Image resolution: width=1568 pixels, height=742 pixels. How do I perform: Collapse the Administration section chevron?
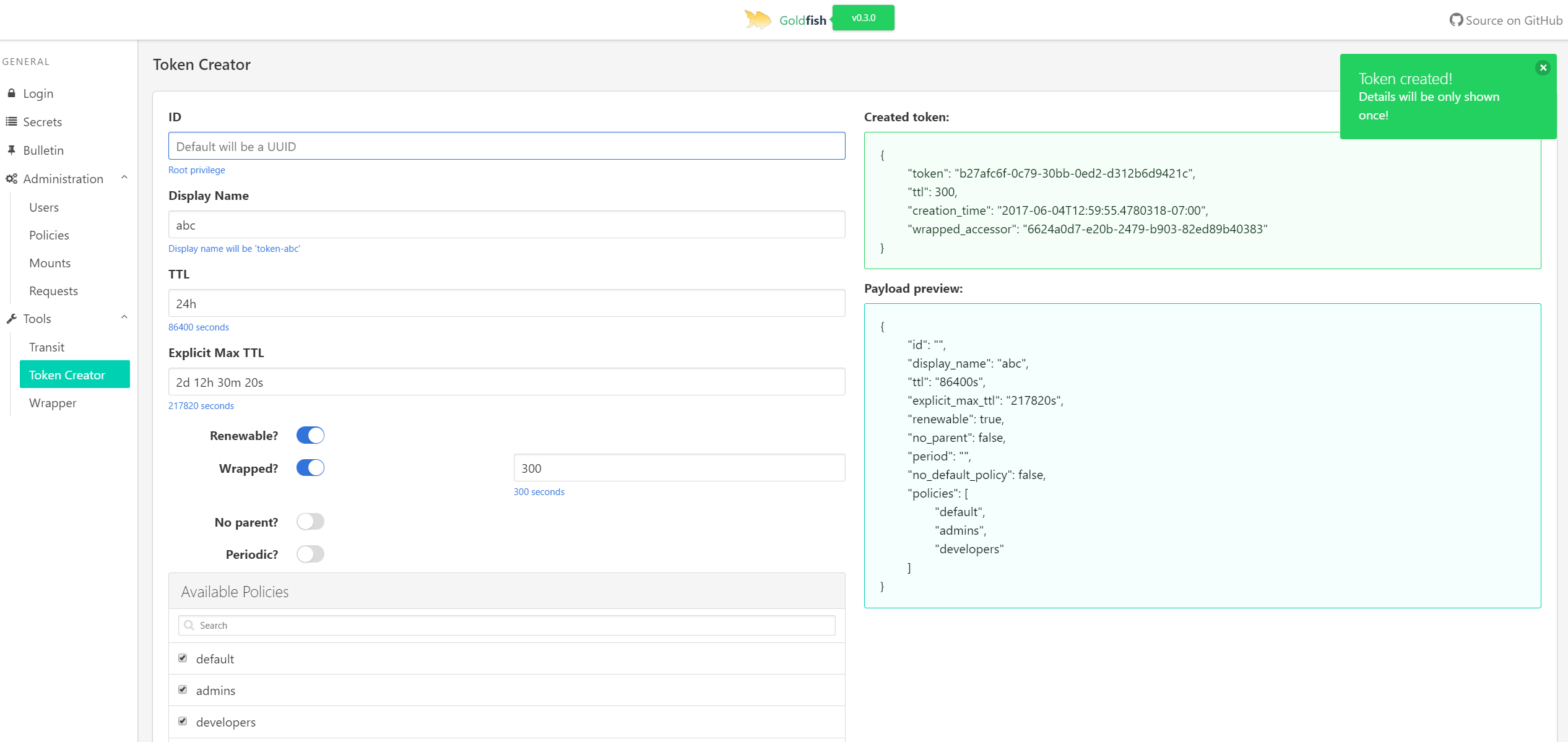click(x=124, y=178)
